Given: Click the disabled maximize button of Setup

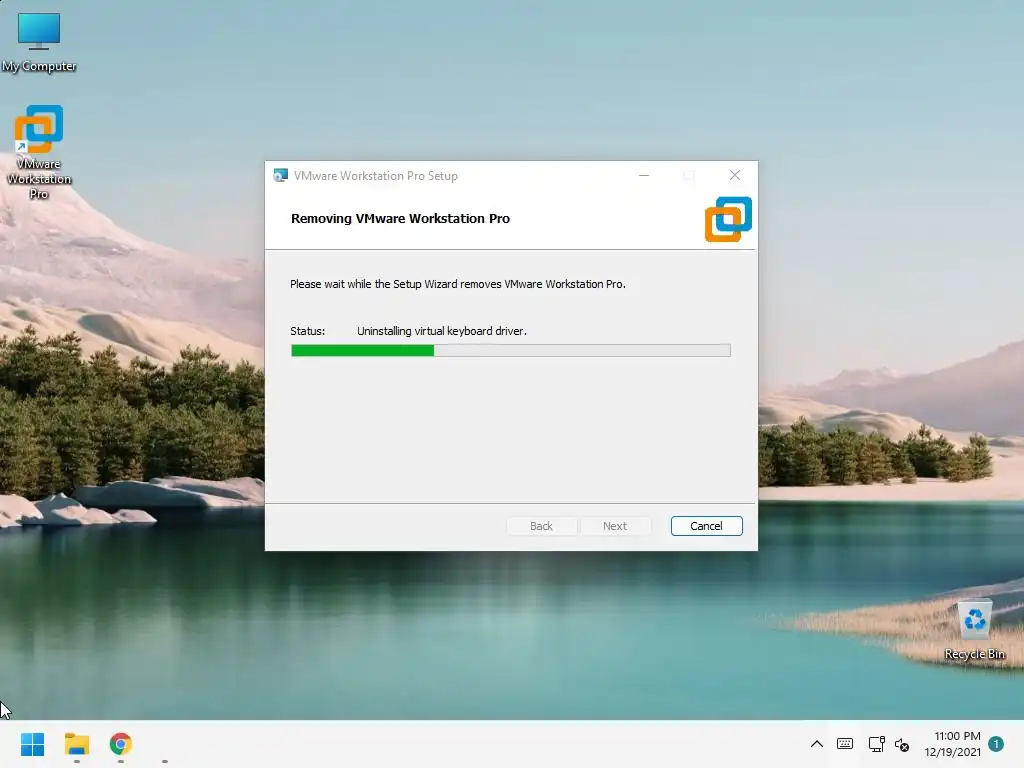Looking at the screenshot, I should [x=688, y=175].
